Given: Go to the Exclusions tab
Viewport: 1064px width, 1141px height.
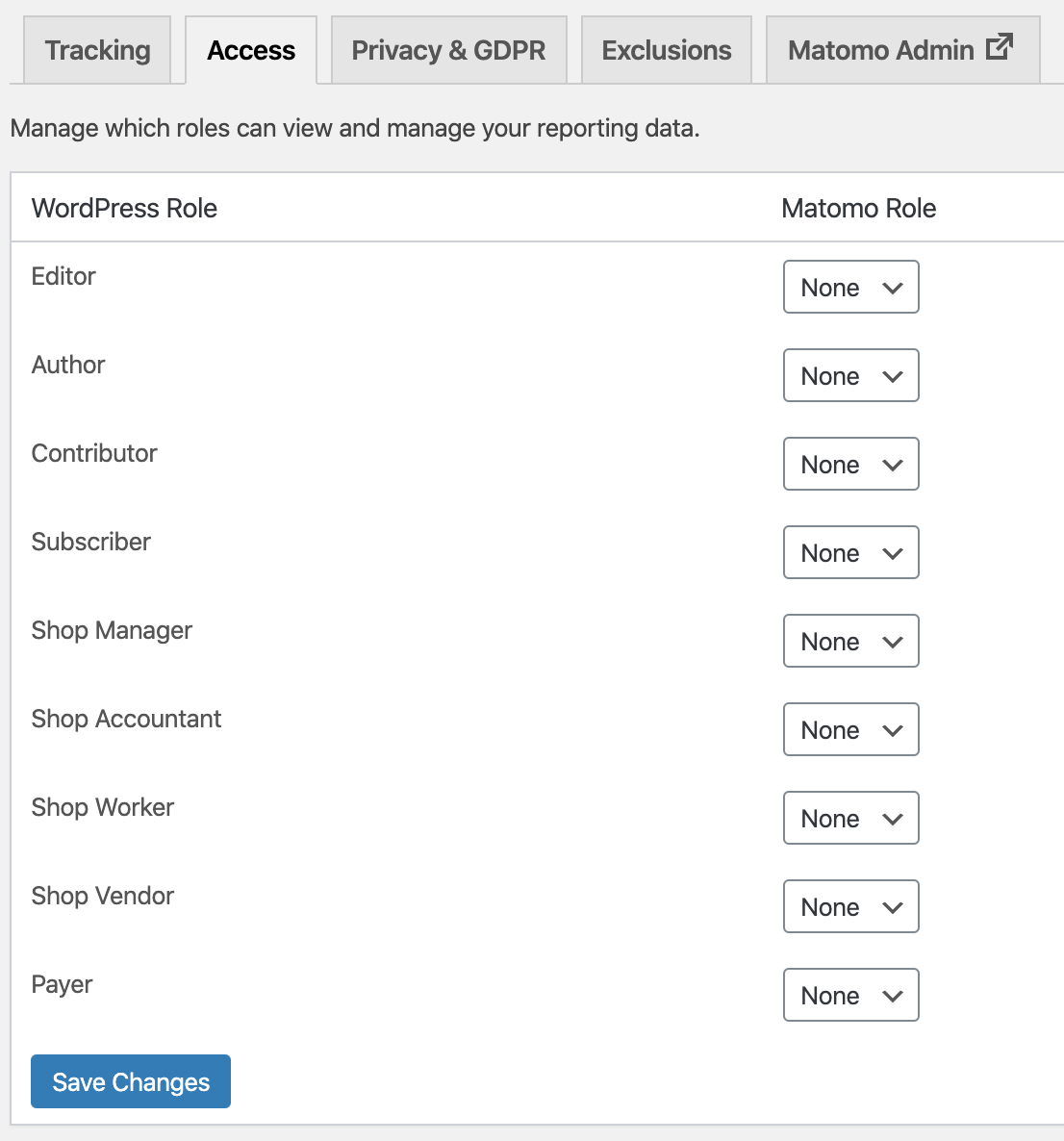Looking at the screenshot, I should pos(667,50).
